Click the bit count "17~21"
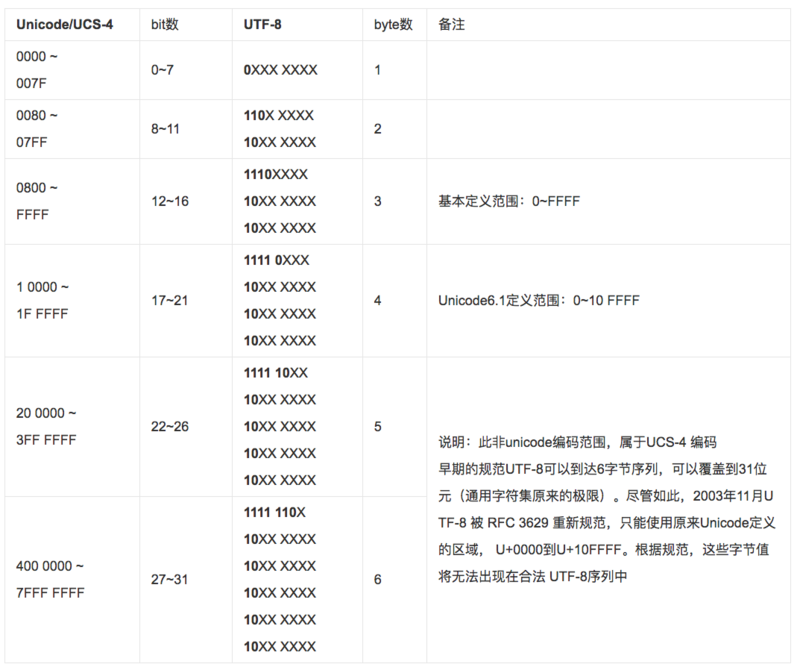Image resolution: width=800 pixels, height=667 pixels. [169, 300]
